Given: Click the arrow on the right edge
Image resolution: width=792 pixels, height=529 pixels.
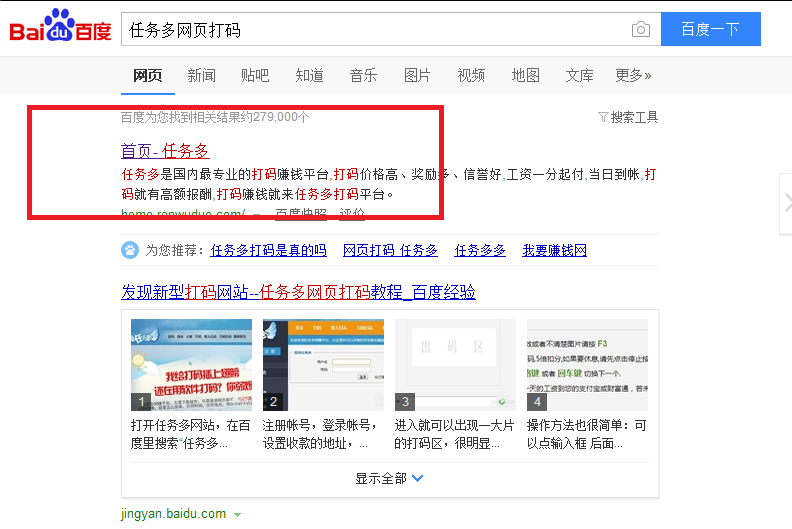Looking at the screenshot, I should click(787, 203).
